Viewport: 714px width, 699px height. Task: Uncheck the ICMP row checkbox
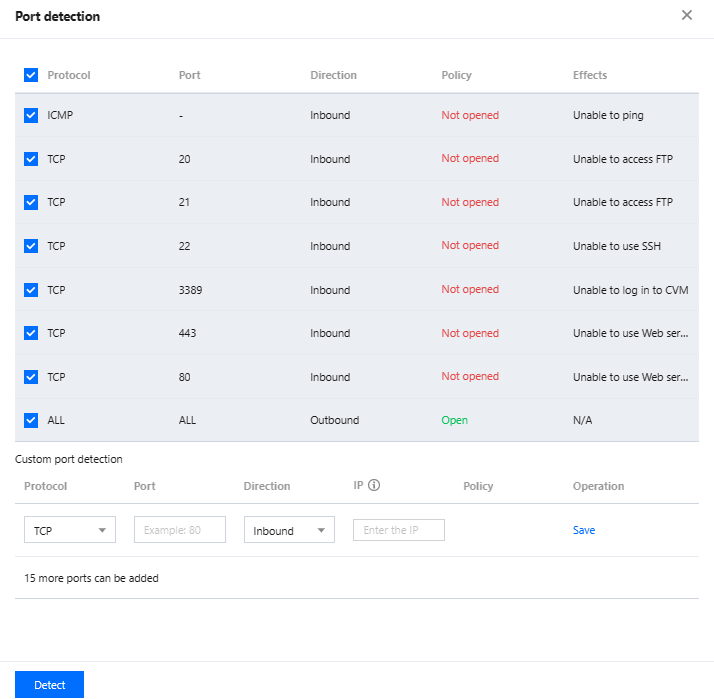pos(31,115)
